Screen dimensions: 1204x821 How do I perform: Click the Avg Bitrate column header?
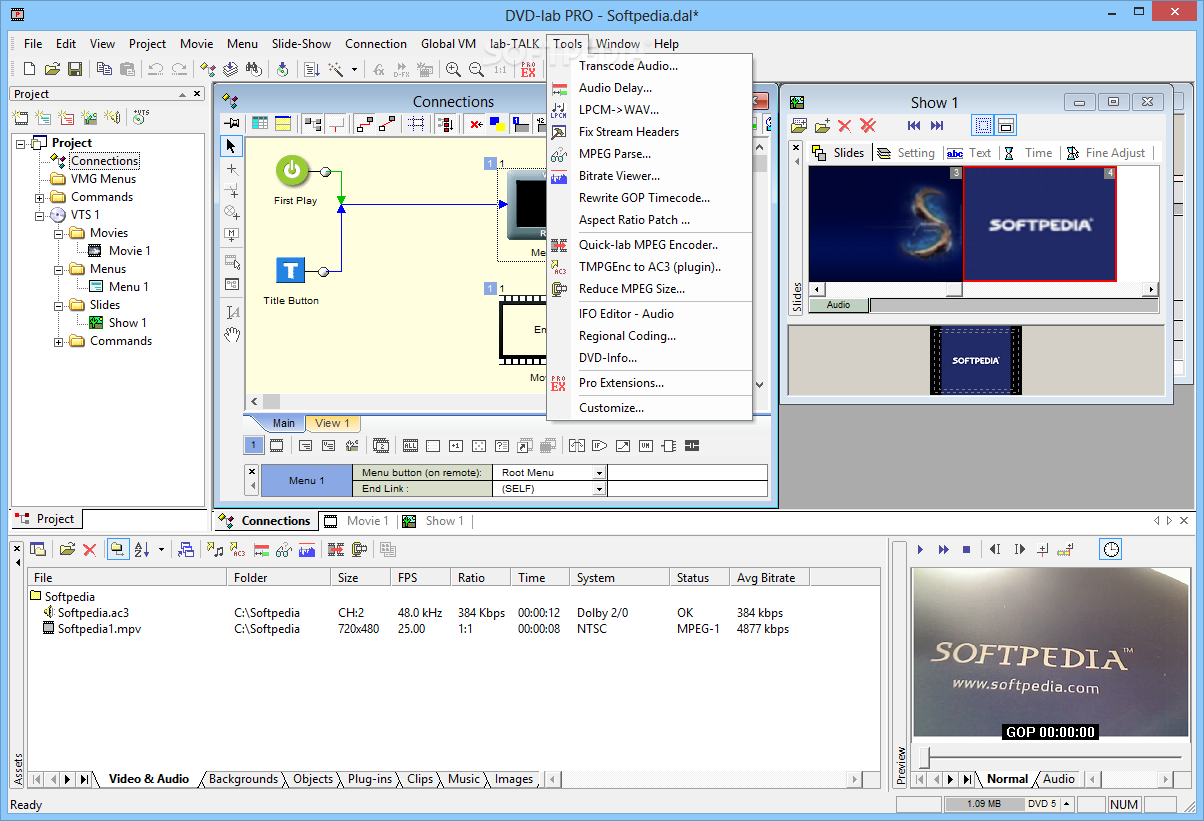769,578
